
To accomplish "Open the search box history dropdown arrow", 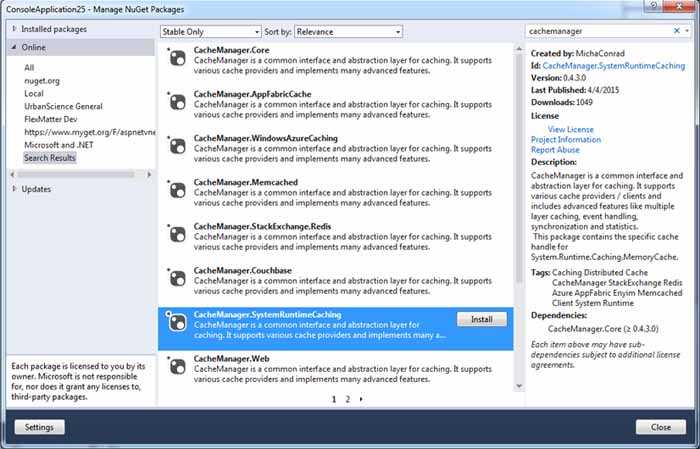I will (687, 31).
